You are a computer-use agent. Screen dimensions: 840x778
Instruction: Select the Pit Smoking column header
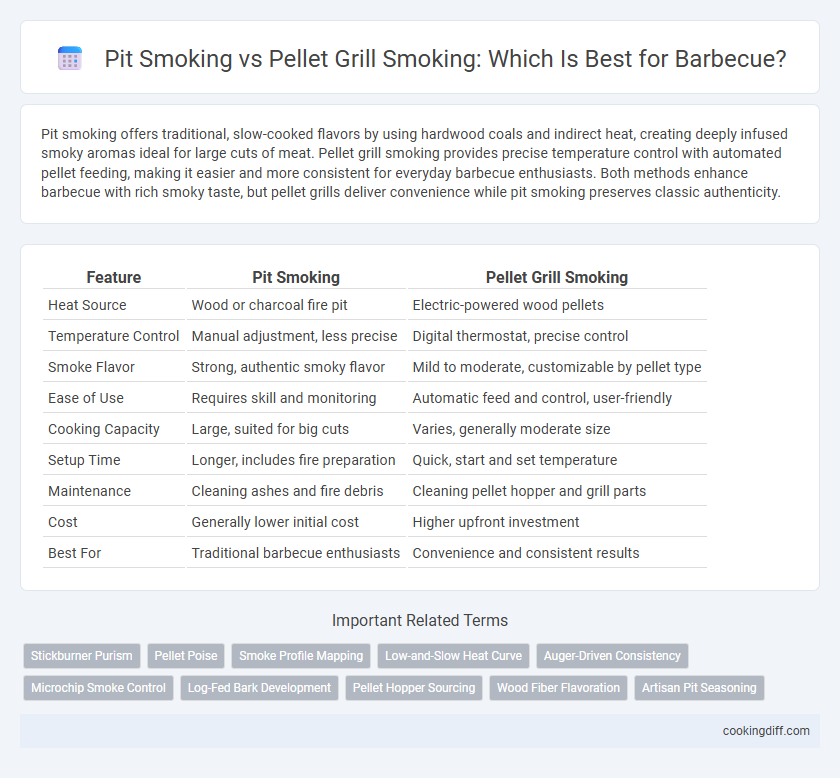pyautogui.click(x=296, y=278)
